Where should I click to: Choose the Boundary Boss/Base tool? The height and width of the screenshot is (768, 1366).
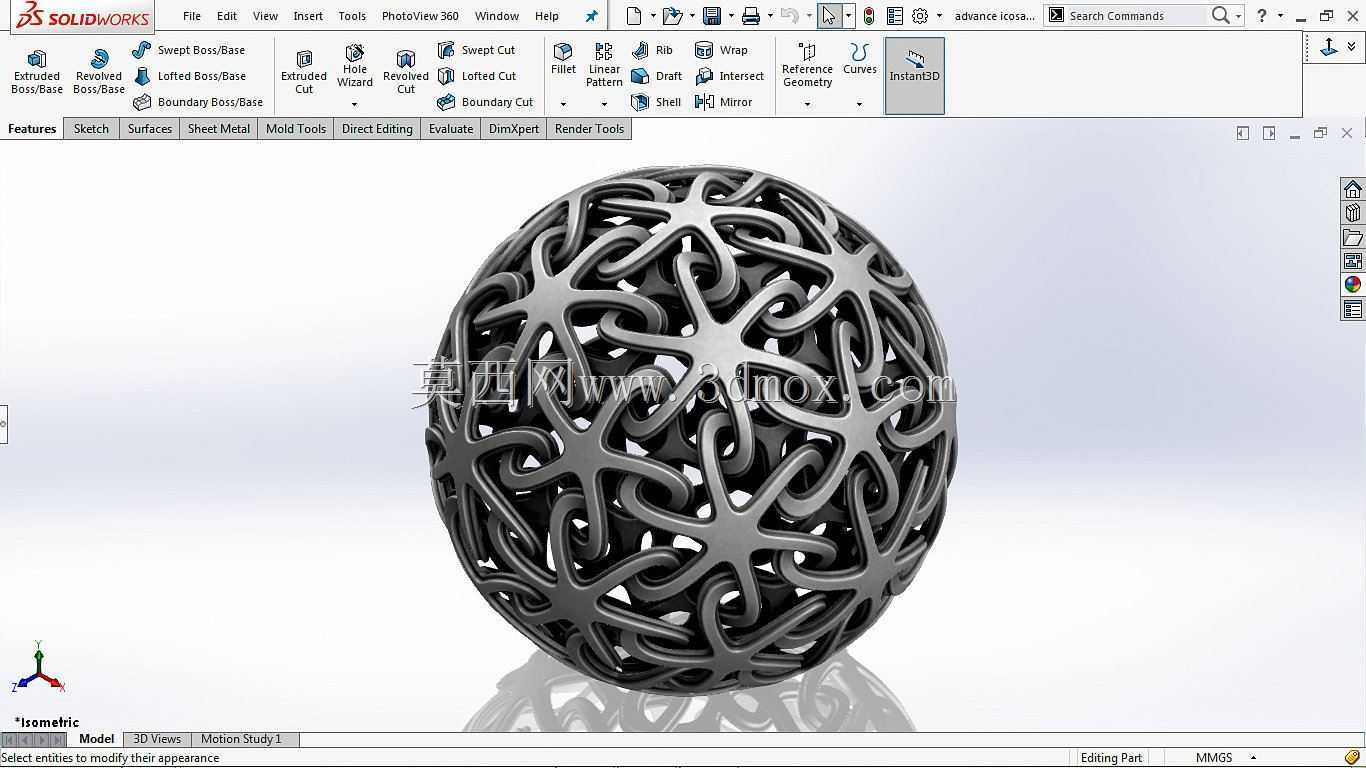[x=198, y=102]
